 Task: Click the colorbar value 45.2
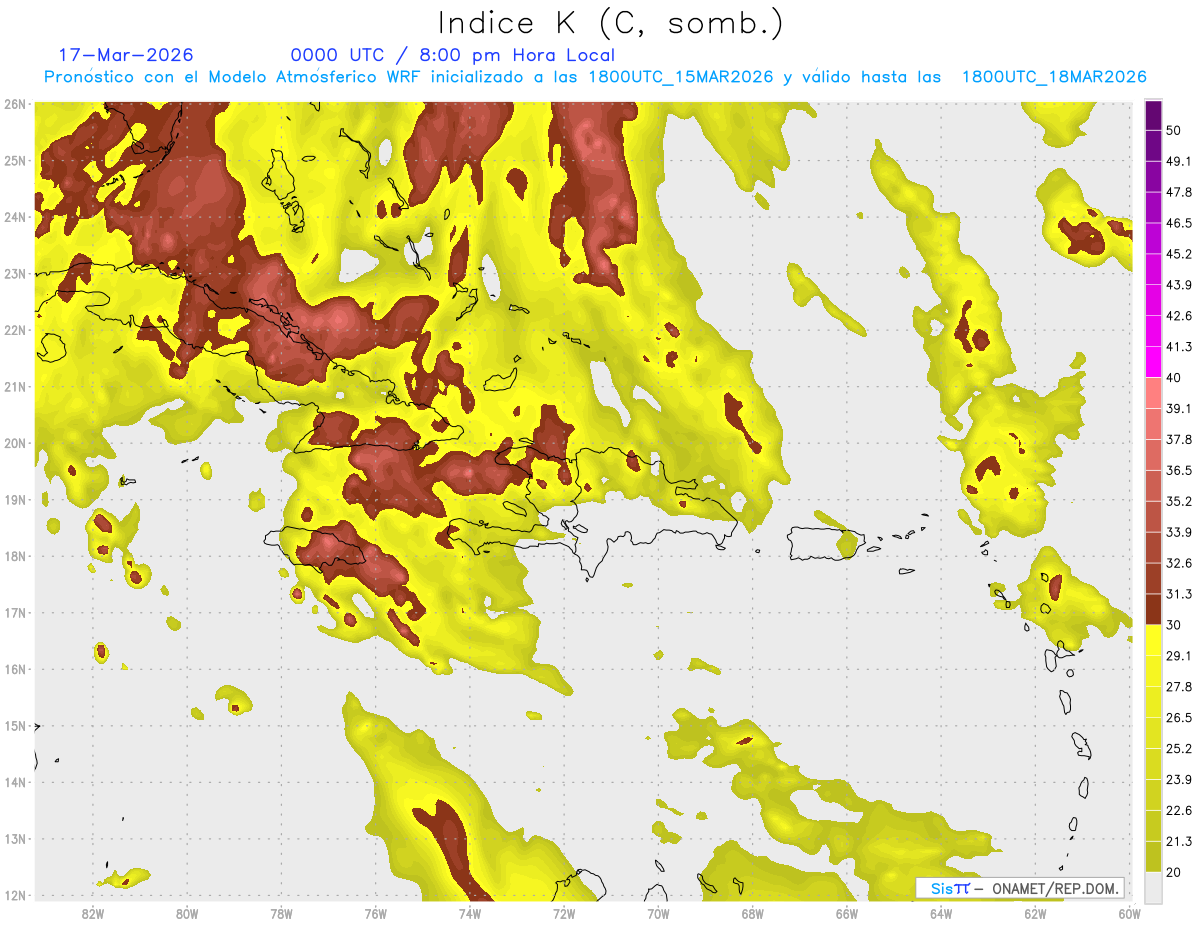pos(1179,254)
